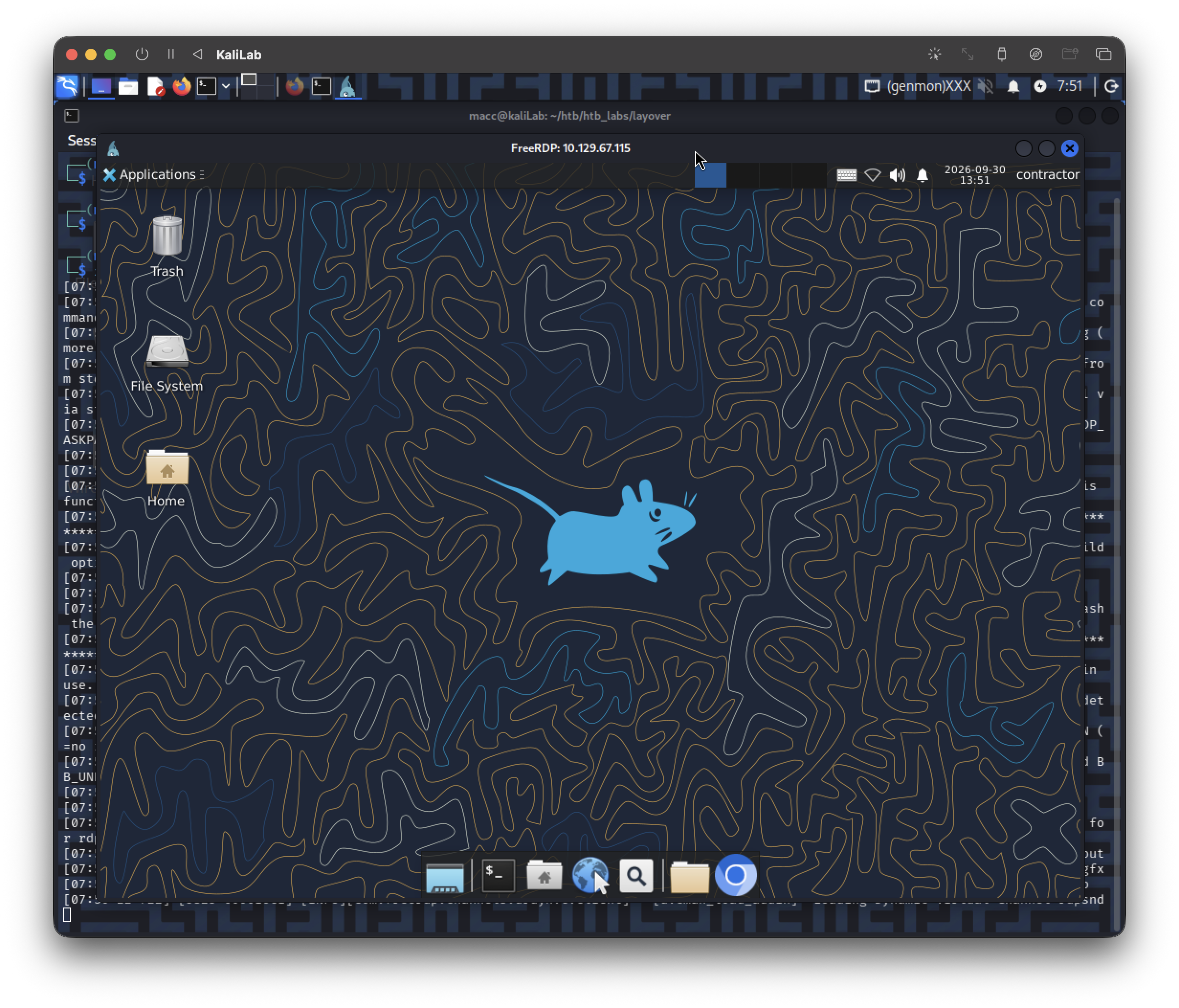The width and height of the screenshot is (1179, 1008).
Task: Open the USB devices icon in VM toolbar
Action: pos(1002,55)
